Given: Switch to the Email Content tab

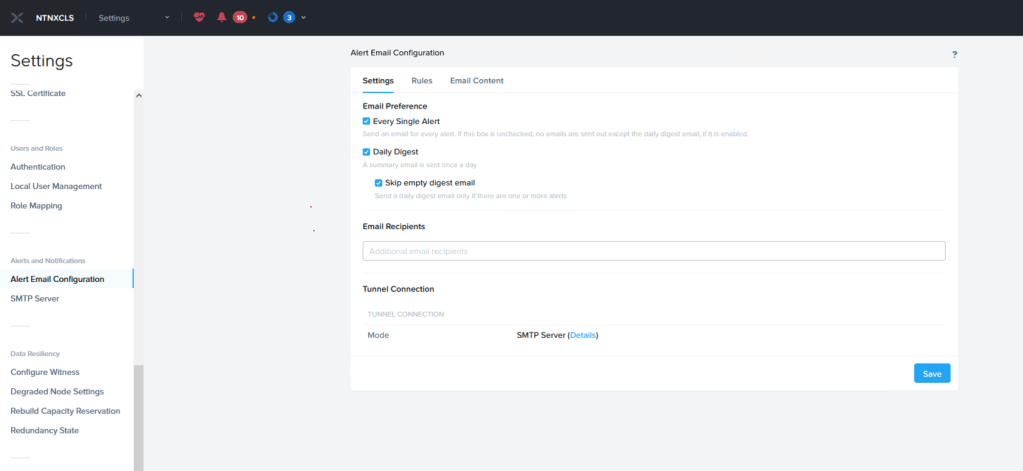Looking at the screenshot, I should click(x=476, y=80).
